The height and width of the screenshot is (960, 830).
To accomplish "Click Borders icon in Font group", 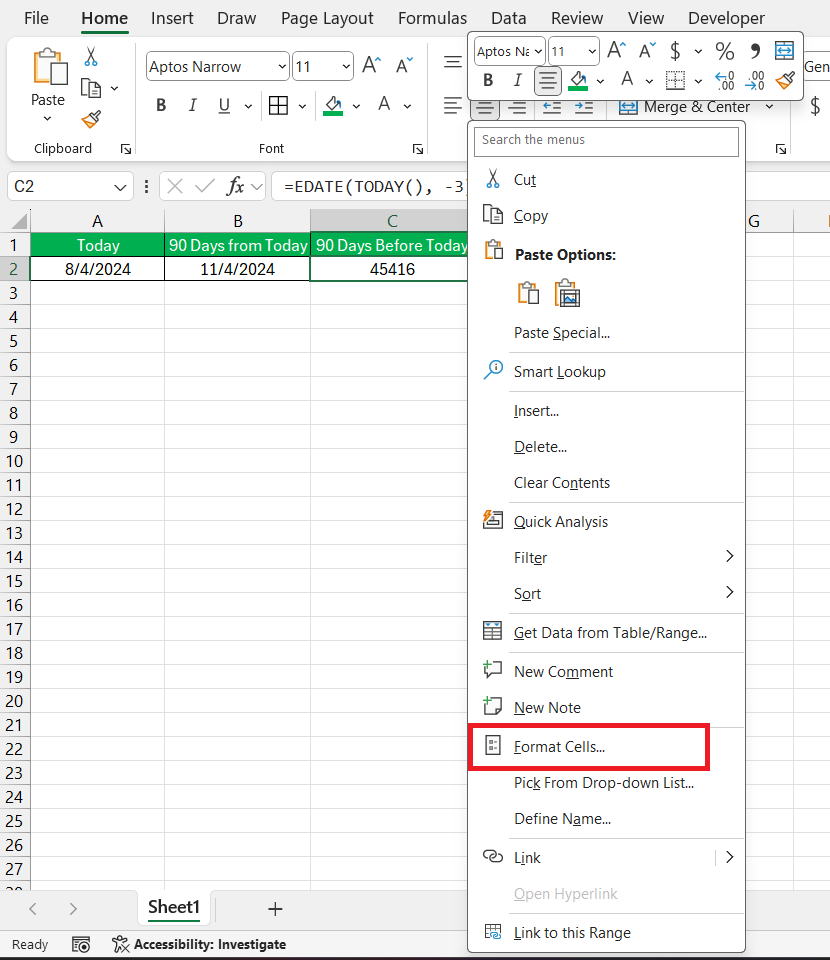I will (x=279, y=105).
